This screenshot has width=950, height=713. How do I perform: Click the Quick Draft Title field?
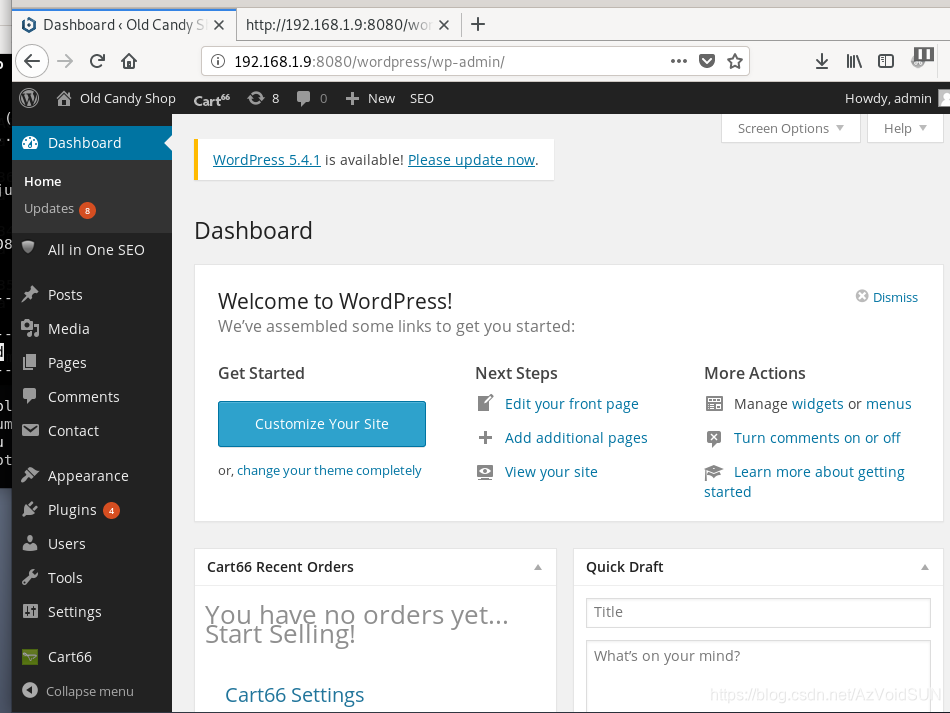tap(758, 612)
